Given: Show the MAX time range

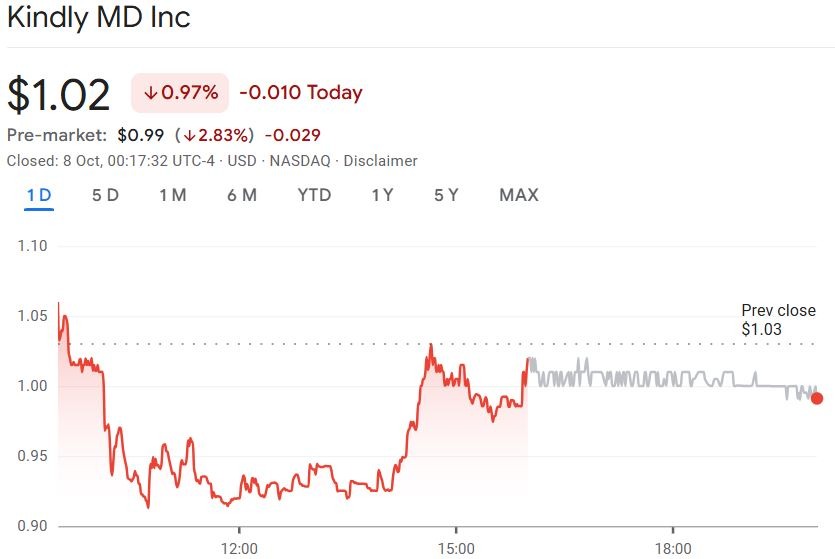Looking at the screenshot, I should point(518,195).
